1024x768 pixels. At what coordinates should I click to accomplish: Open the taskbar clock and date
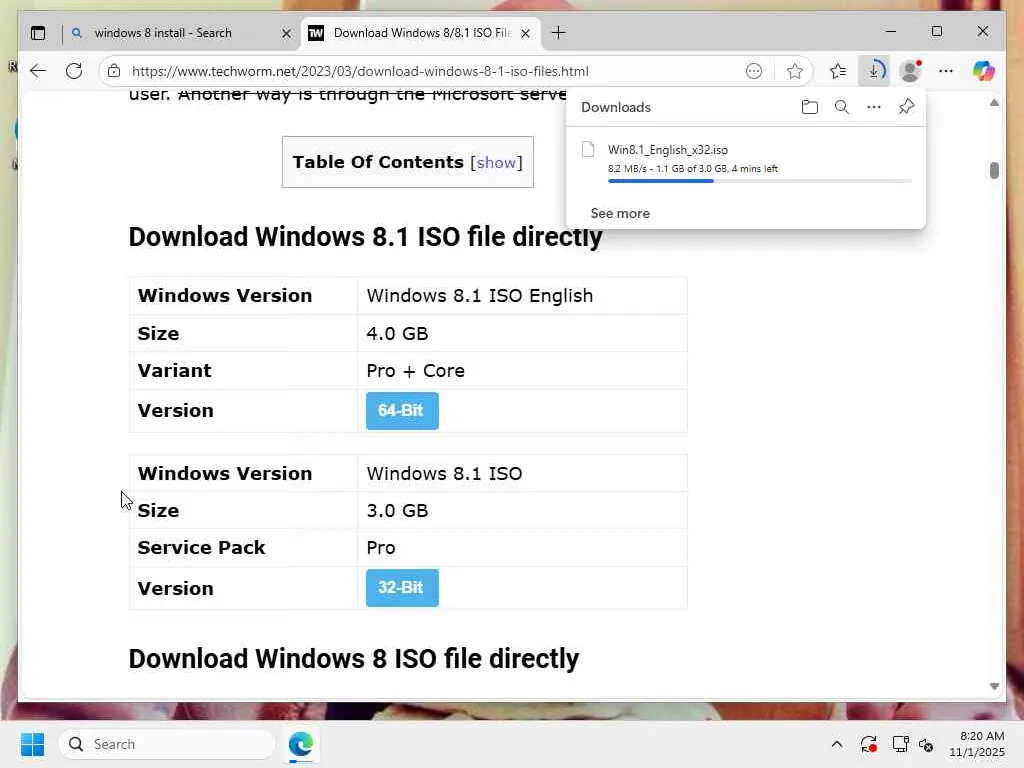coord(977,744)
